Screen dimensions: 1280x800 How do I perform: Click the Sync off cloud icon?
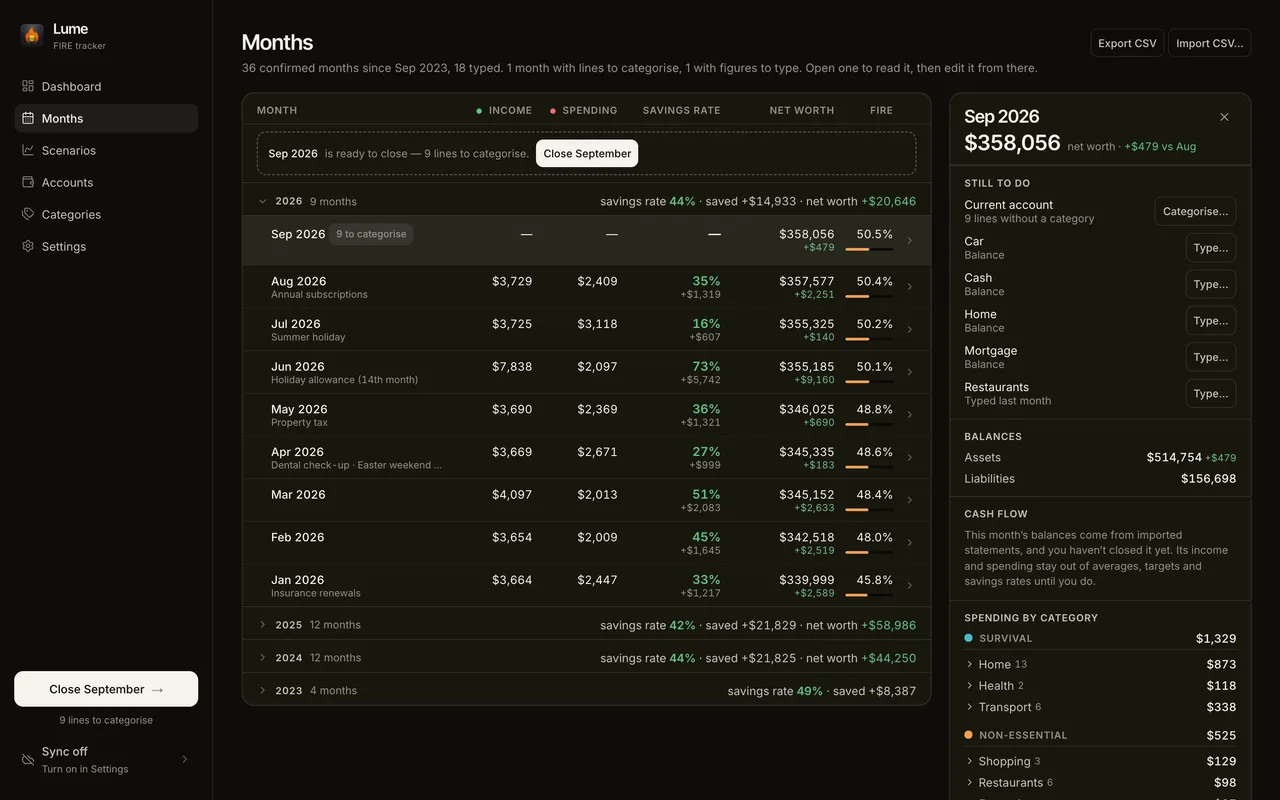pos(28,760)
